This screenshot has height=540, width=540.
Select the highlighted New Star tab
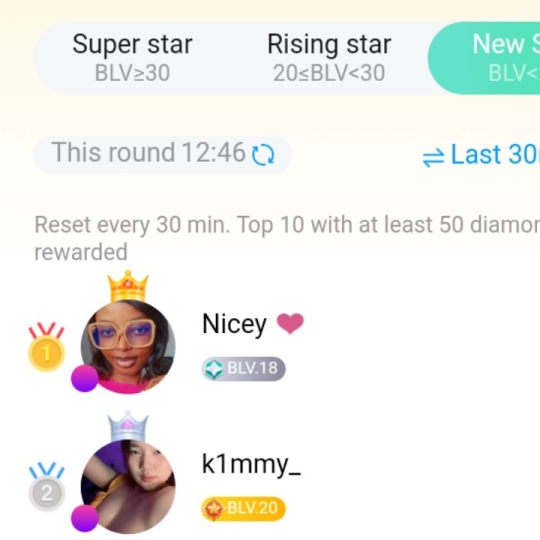tap(484, 58)
